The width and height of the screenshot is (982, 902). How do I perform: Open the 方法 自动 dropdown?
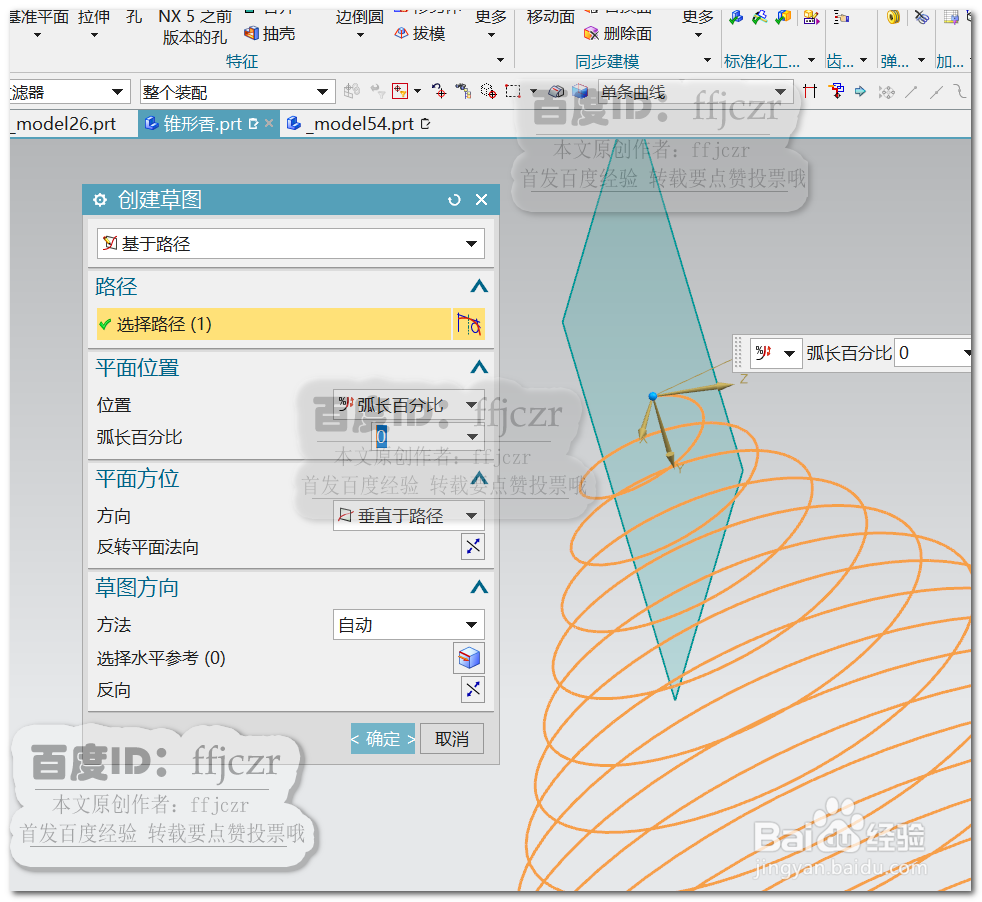(x=408, y=625)
